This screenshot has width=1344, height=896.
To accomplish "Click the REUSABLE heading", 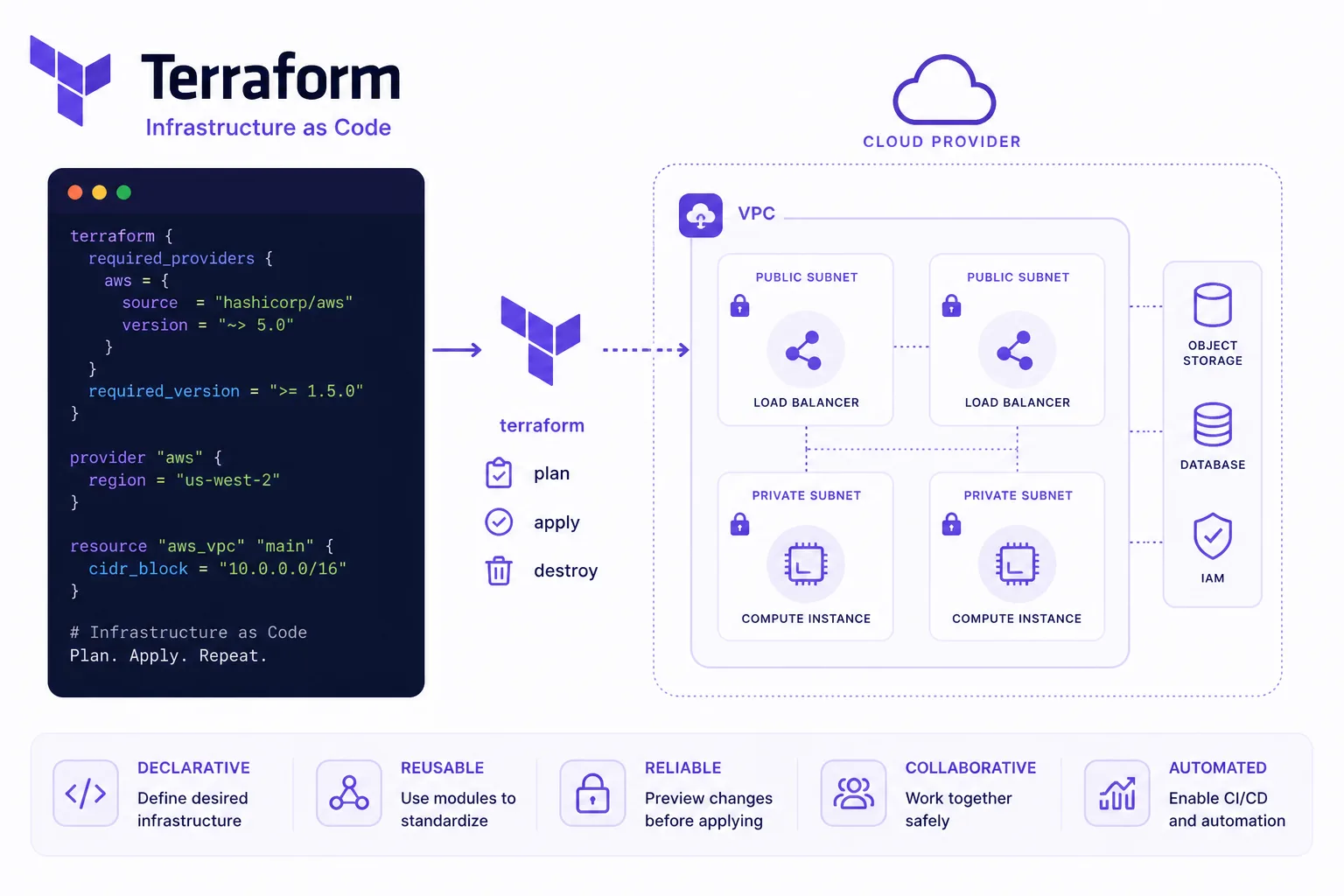I will [x=443, y=767].
